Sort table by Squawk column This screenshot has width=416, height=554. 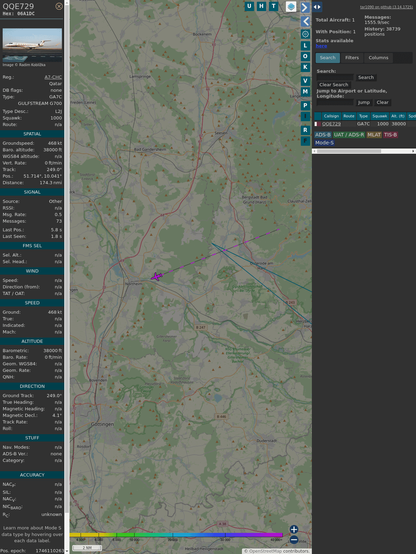tap(380, 116)
